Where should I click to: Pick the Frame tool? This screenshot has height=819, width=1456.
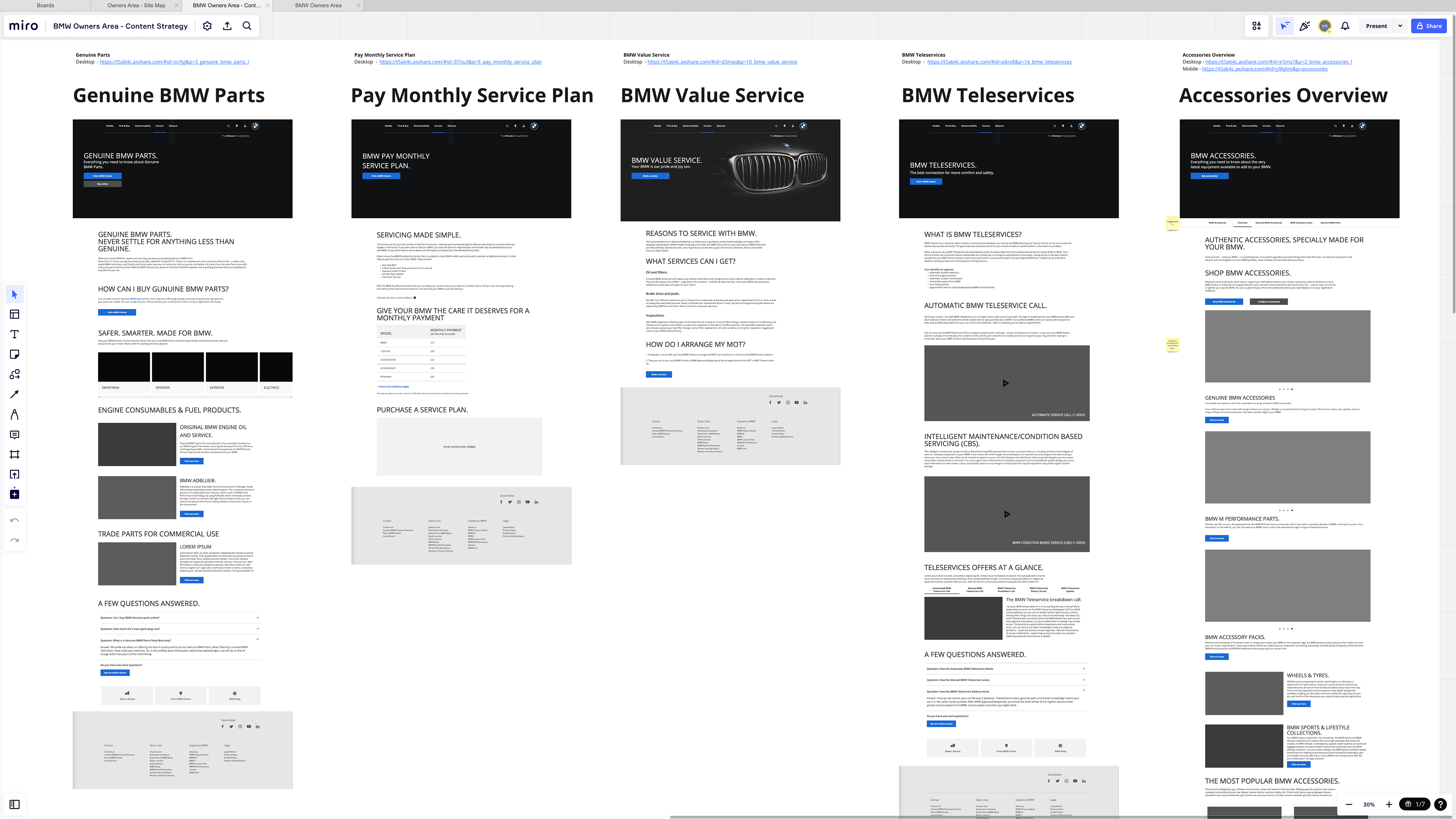15,455
